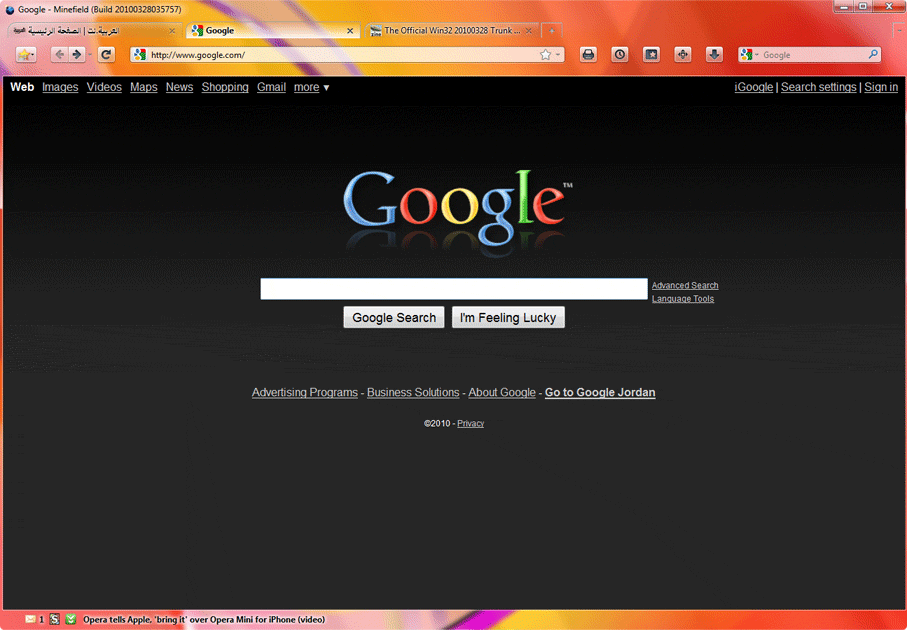Screen dimensions: 907x630
Task: Go to Google Jordan link
Action: (600, 392)
